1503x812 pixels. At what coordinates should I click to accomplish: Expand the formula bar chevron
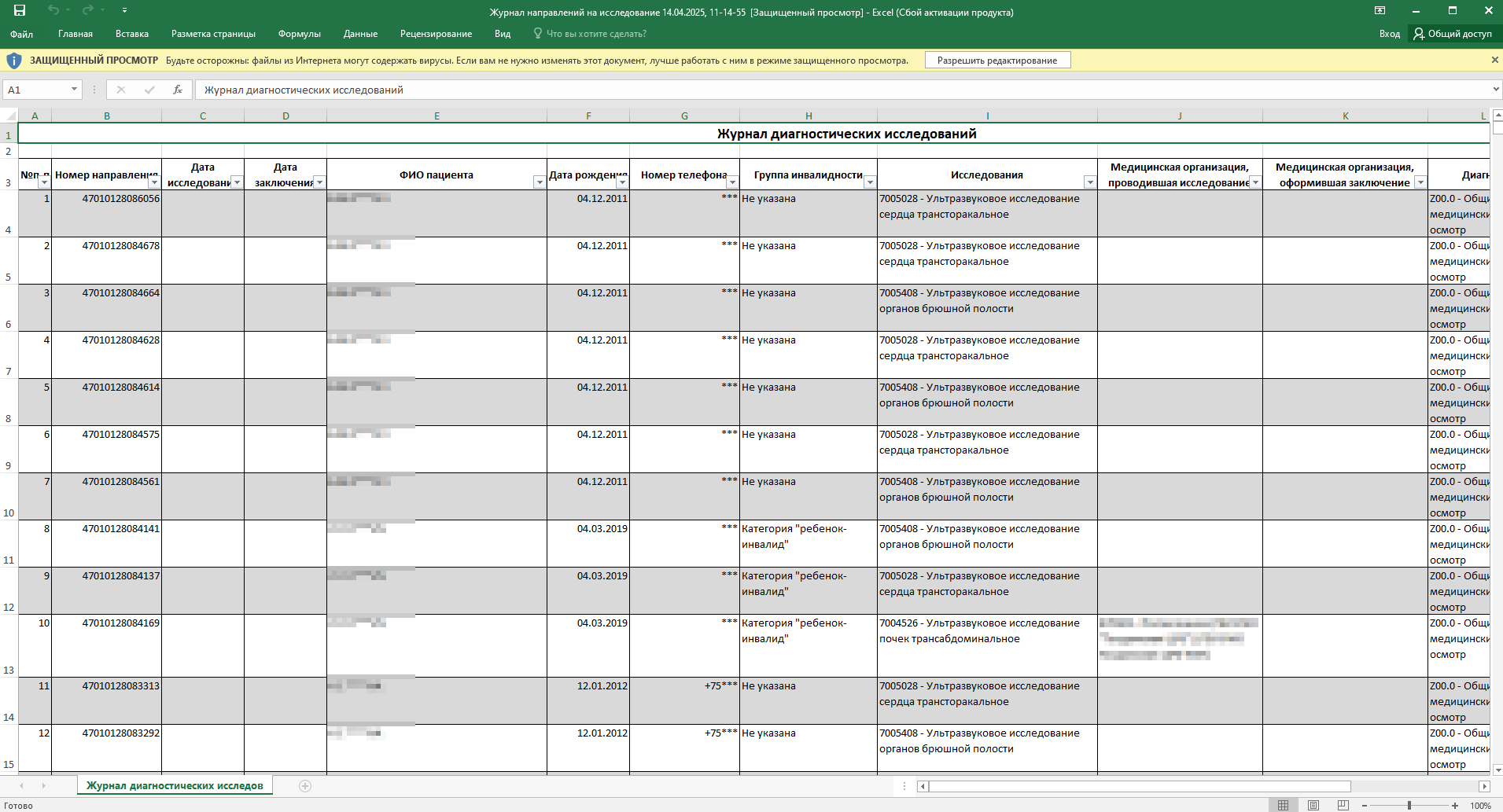(1495, 90)
